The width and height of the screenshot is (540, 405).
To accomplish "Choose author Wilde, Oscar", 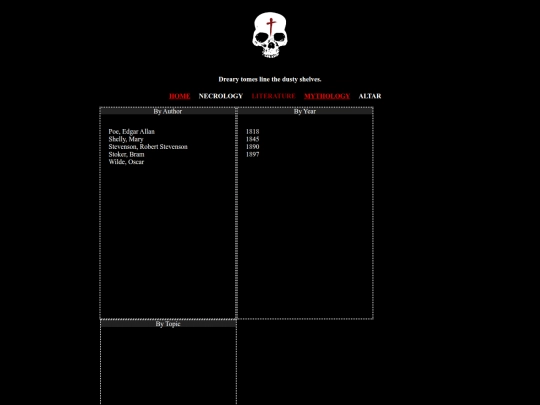I will pyautogui.click(x=126, y=162).
